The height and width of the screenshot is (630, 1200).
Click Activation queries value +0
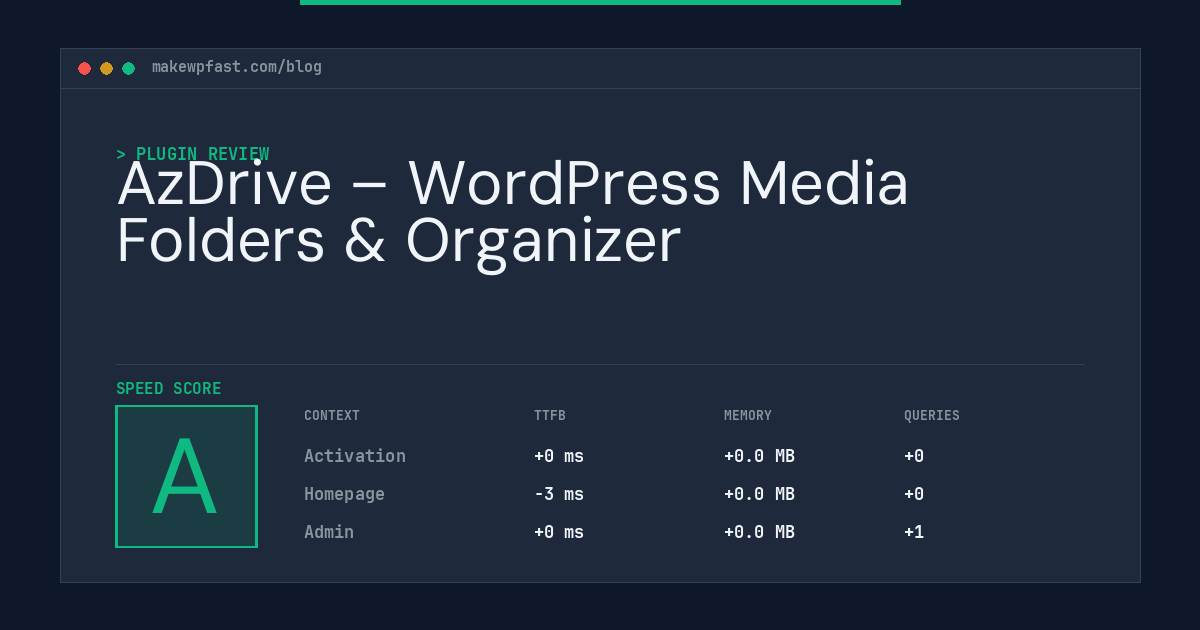click(914, 456)
